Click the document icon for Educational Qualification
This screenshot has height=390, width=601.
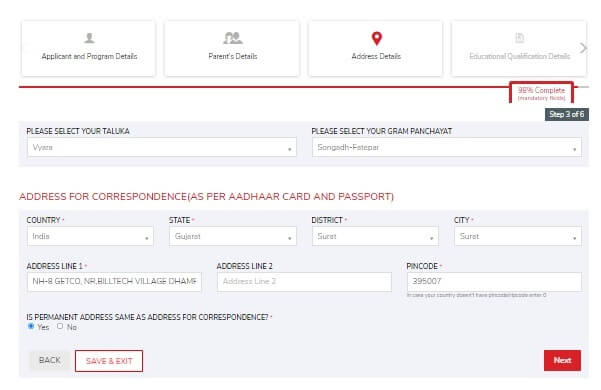coord(519,38)
